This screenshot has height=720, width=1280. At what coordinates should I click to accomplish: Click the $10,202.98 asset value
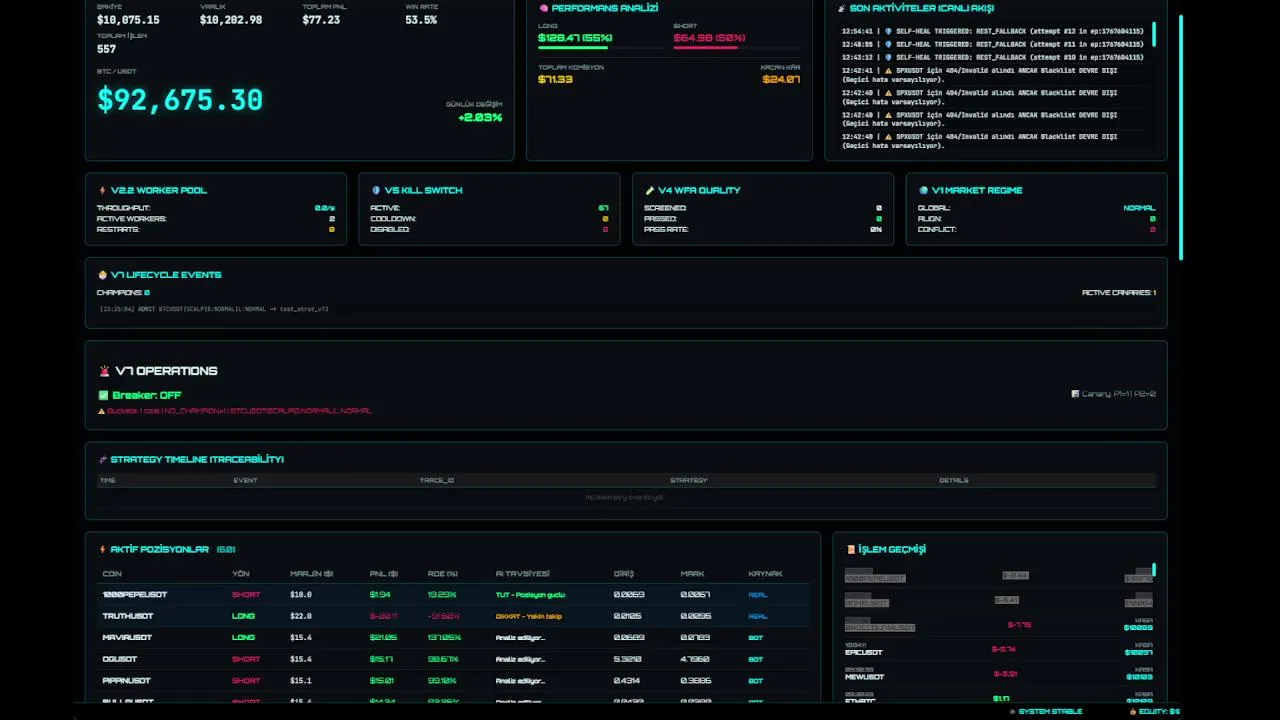[231, 20]
